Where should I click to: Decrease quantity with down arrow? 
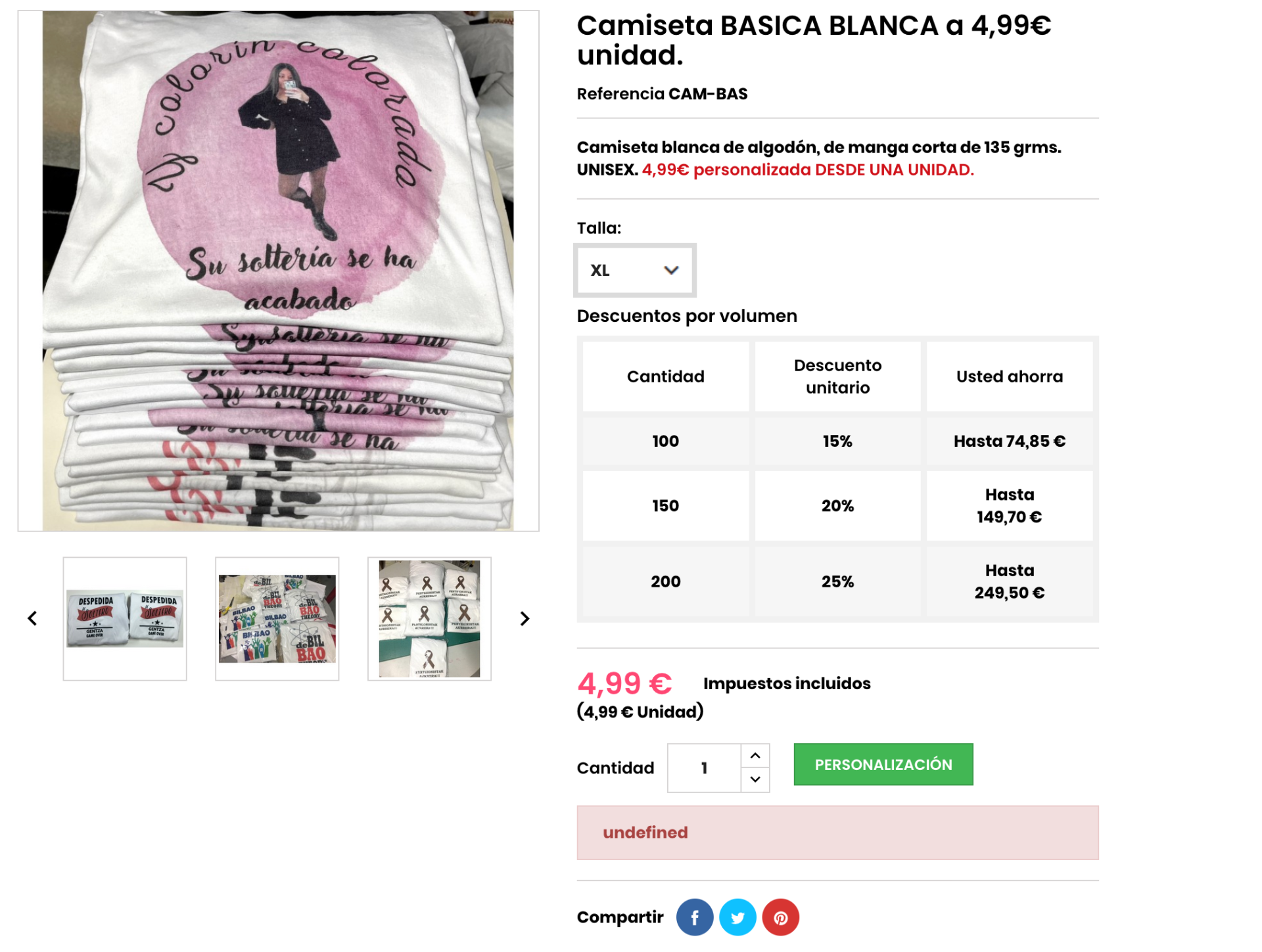click(x=755, y=779)
